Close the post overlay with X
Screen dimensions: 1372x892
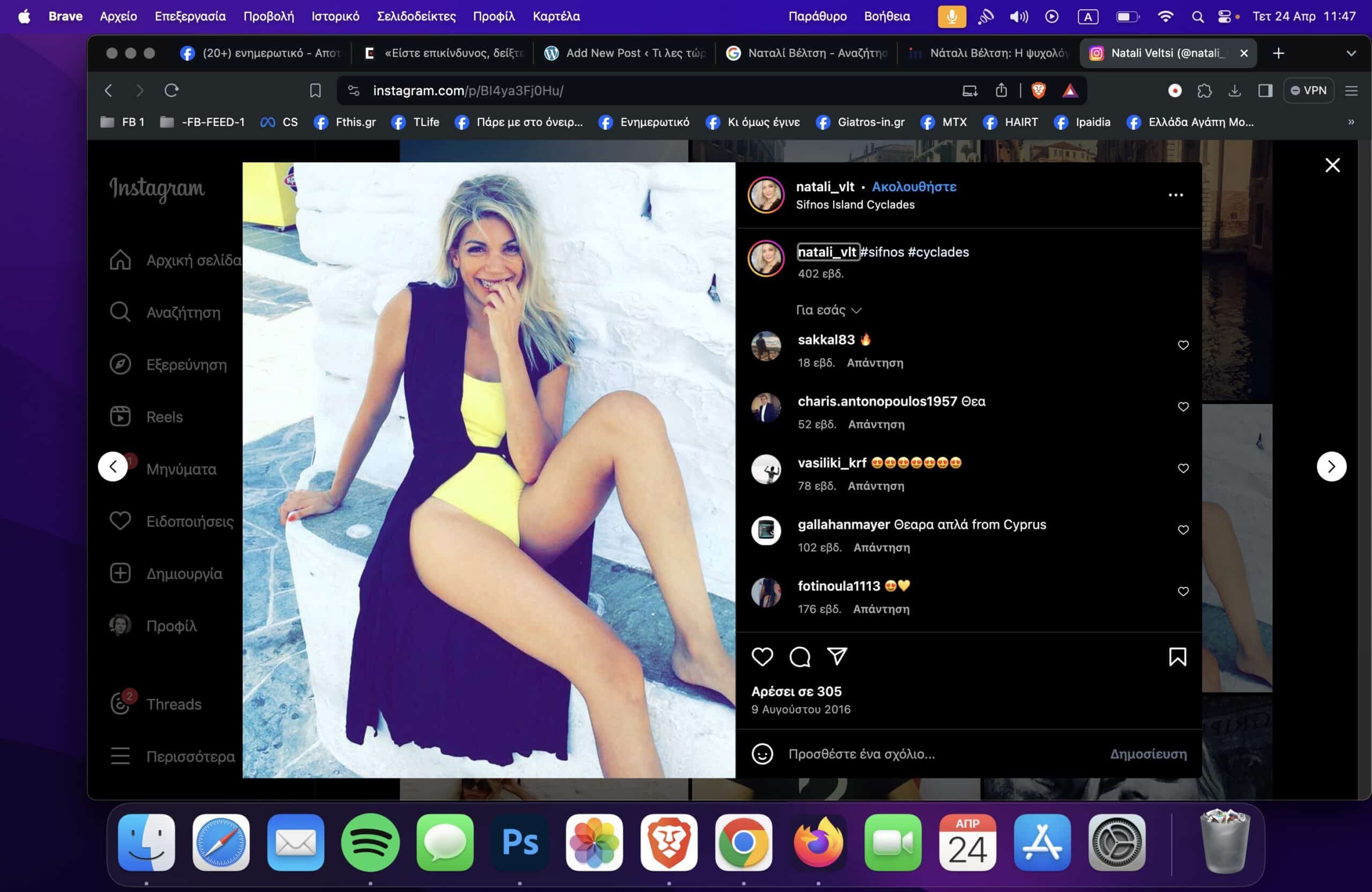[x=1332, y=166]
